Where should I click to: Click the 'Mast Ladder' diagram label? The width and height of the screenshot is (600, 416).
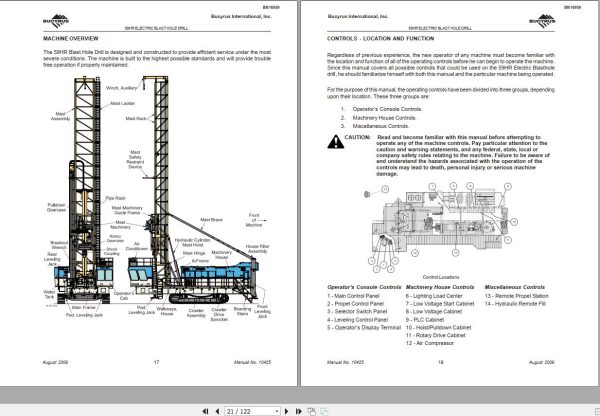(123, 103)
